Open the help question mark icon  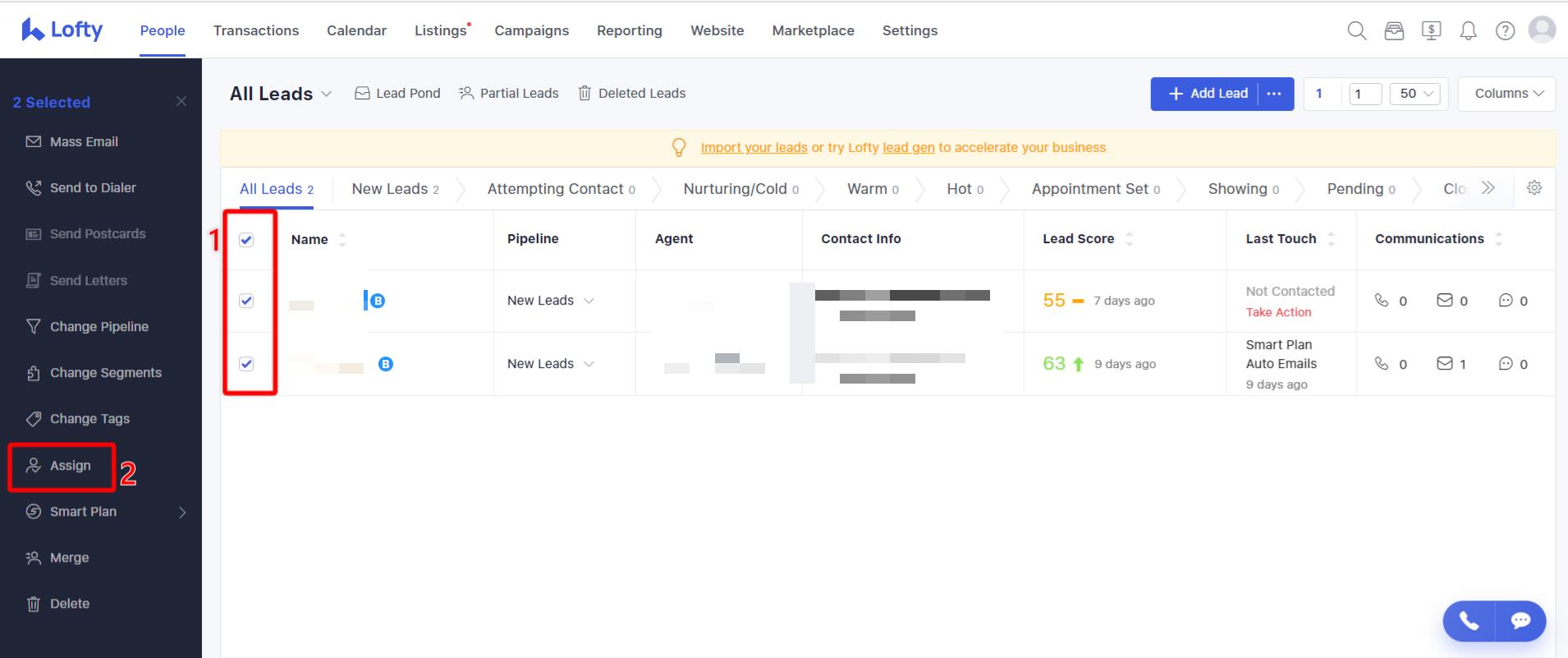pos(1505,31)
